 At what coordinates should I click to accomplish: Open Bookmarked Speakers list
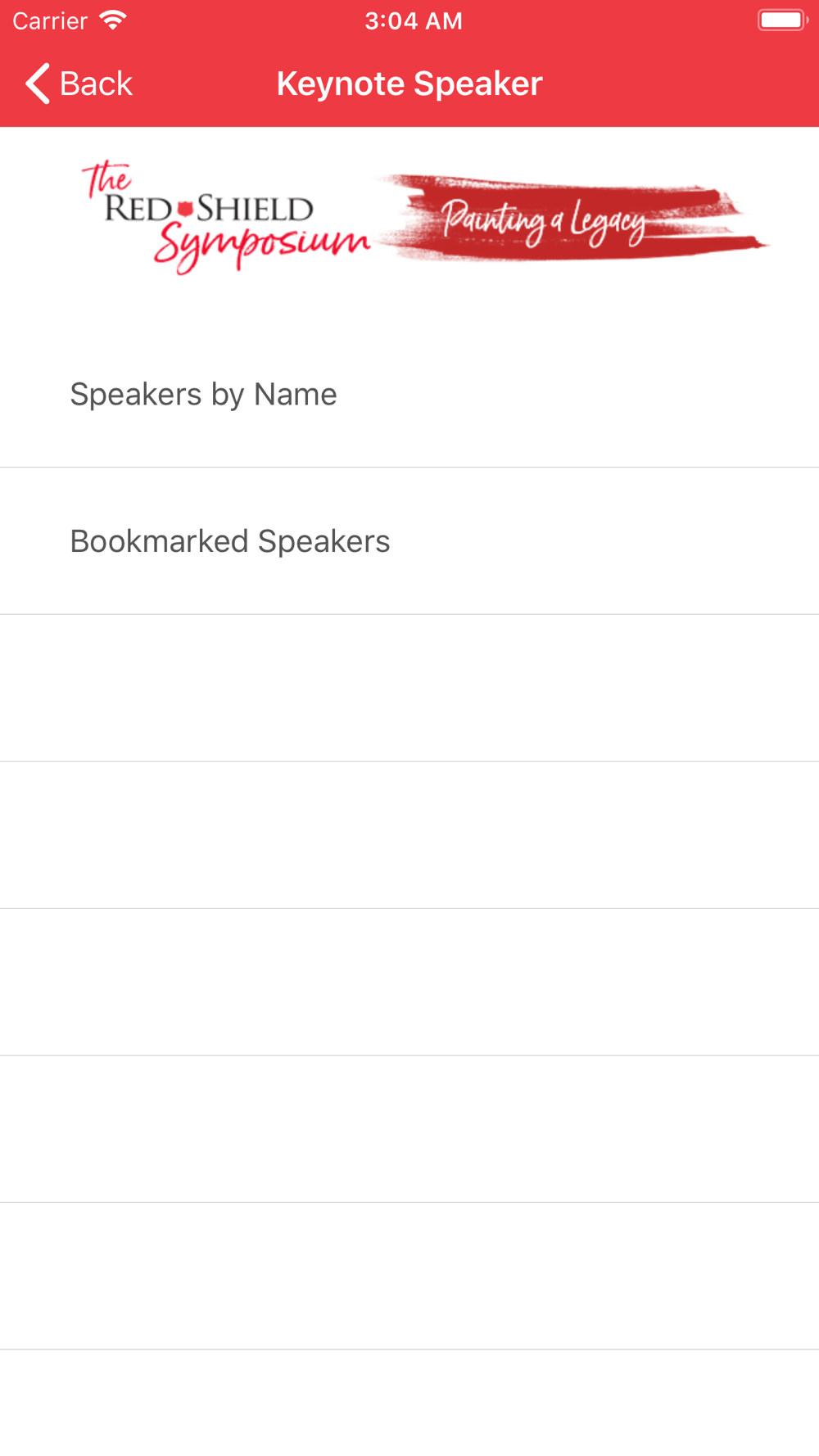(x=409, y=541)
